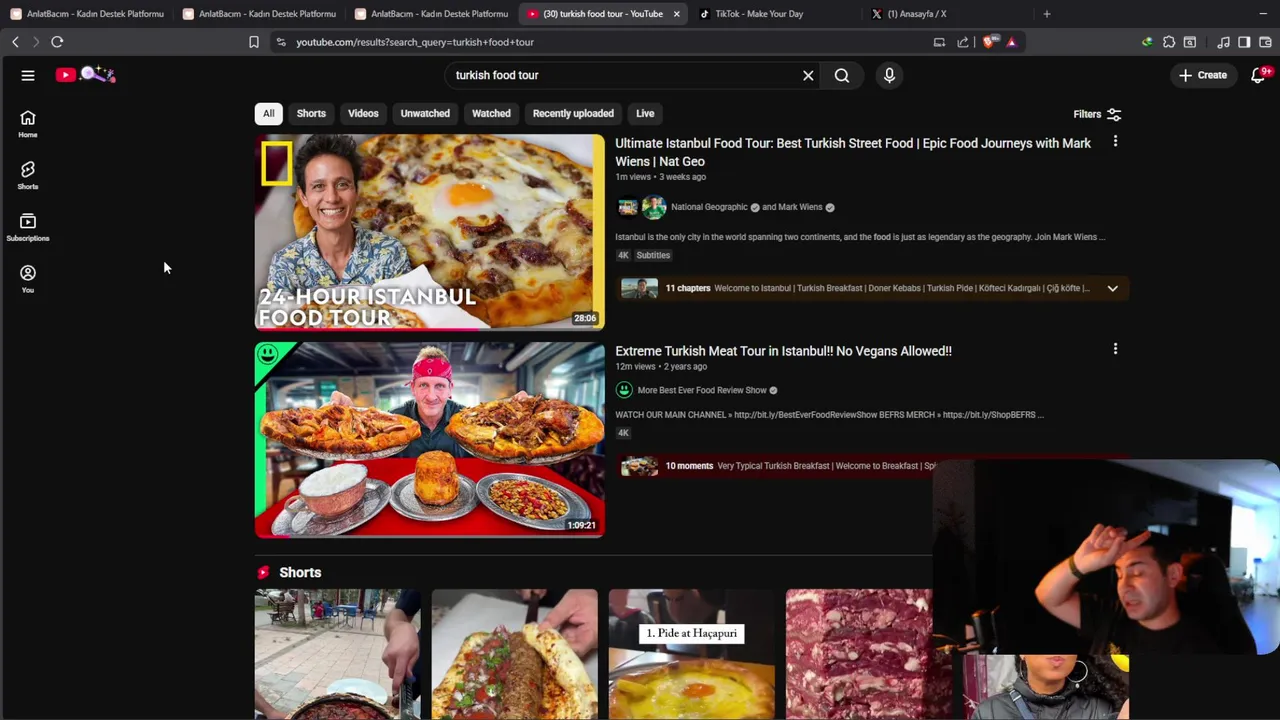Click the More Best Ever Food channel avatar
The width and height of the screenshot is (1280, 720).
click(624, 390)
